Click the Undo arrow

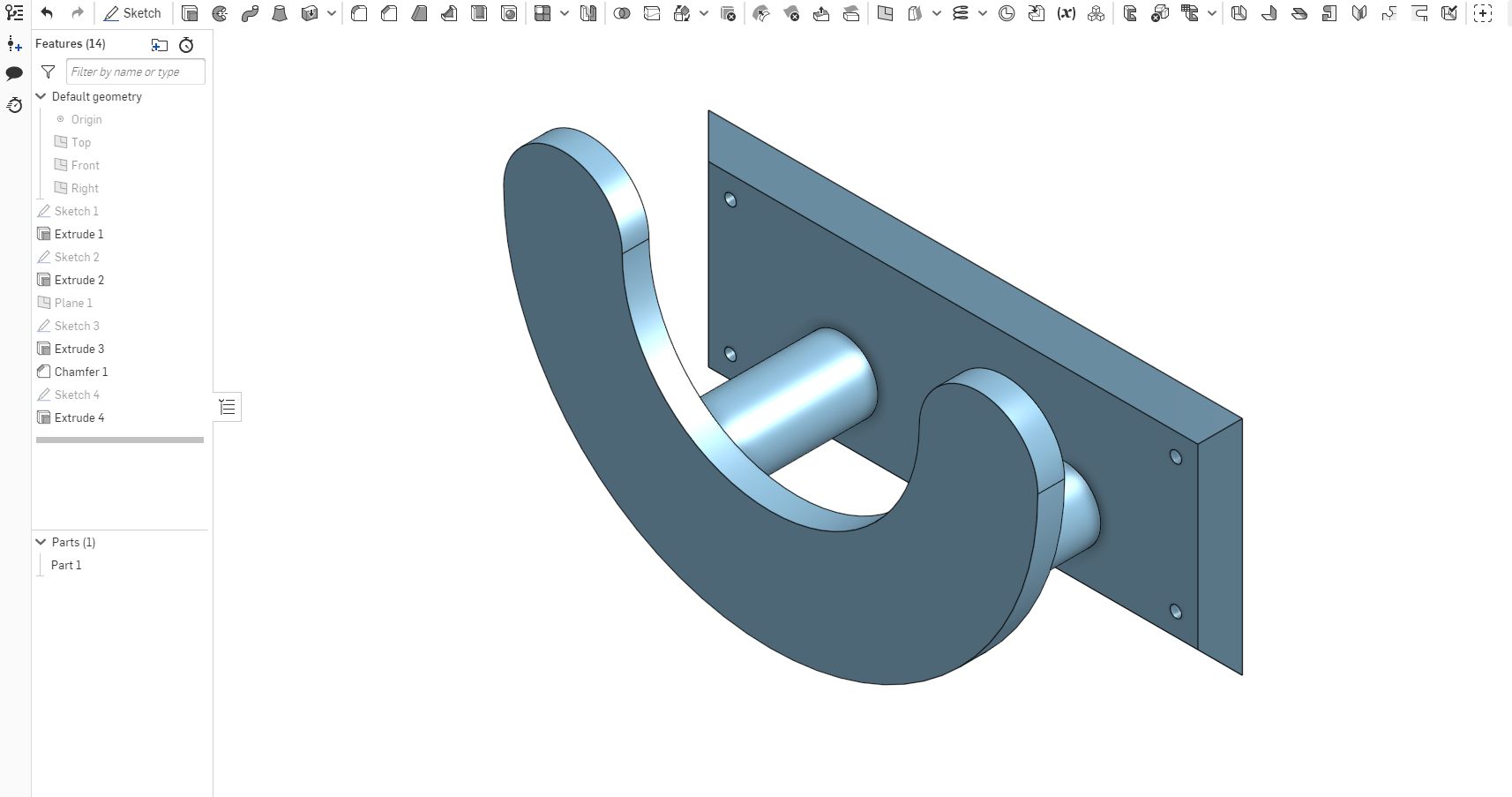coord(49,12)
